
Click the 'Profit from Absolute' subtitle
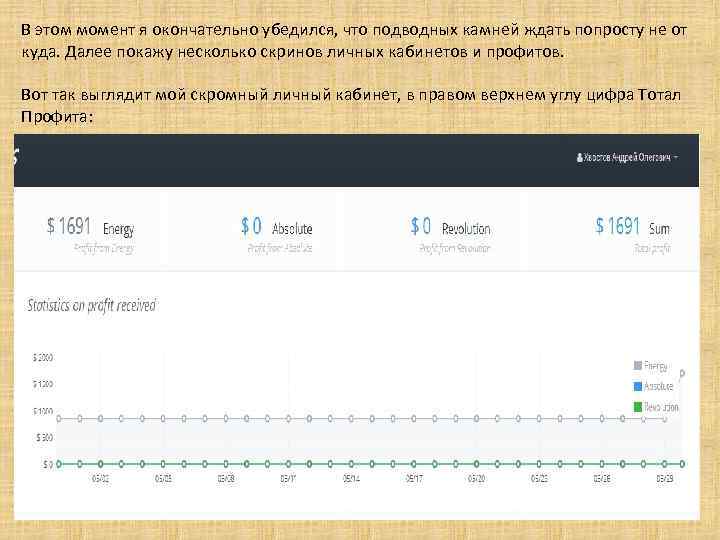tap(280, 248)
